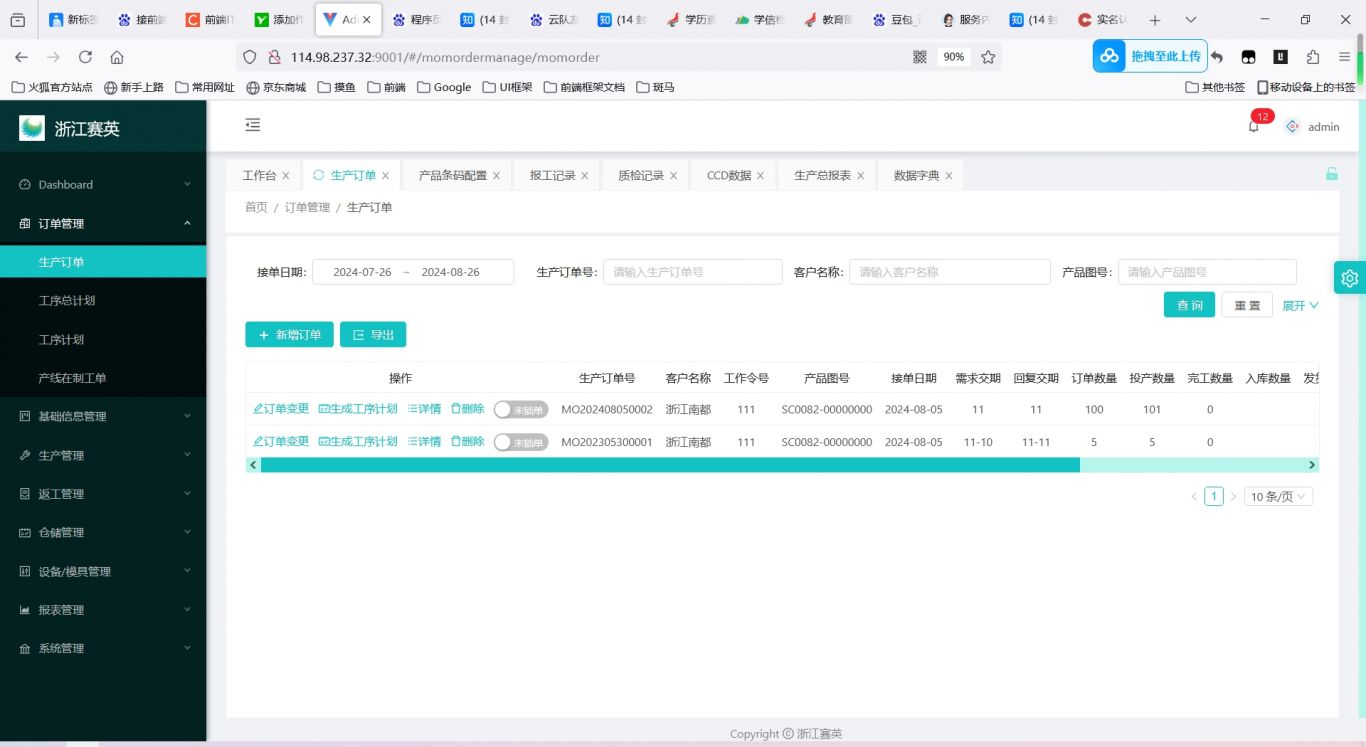Close the 质检记录 tab
Viewport: 1366px width, 747px height.
(x=673, y=176)
